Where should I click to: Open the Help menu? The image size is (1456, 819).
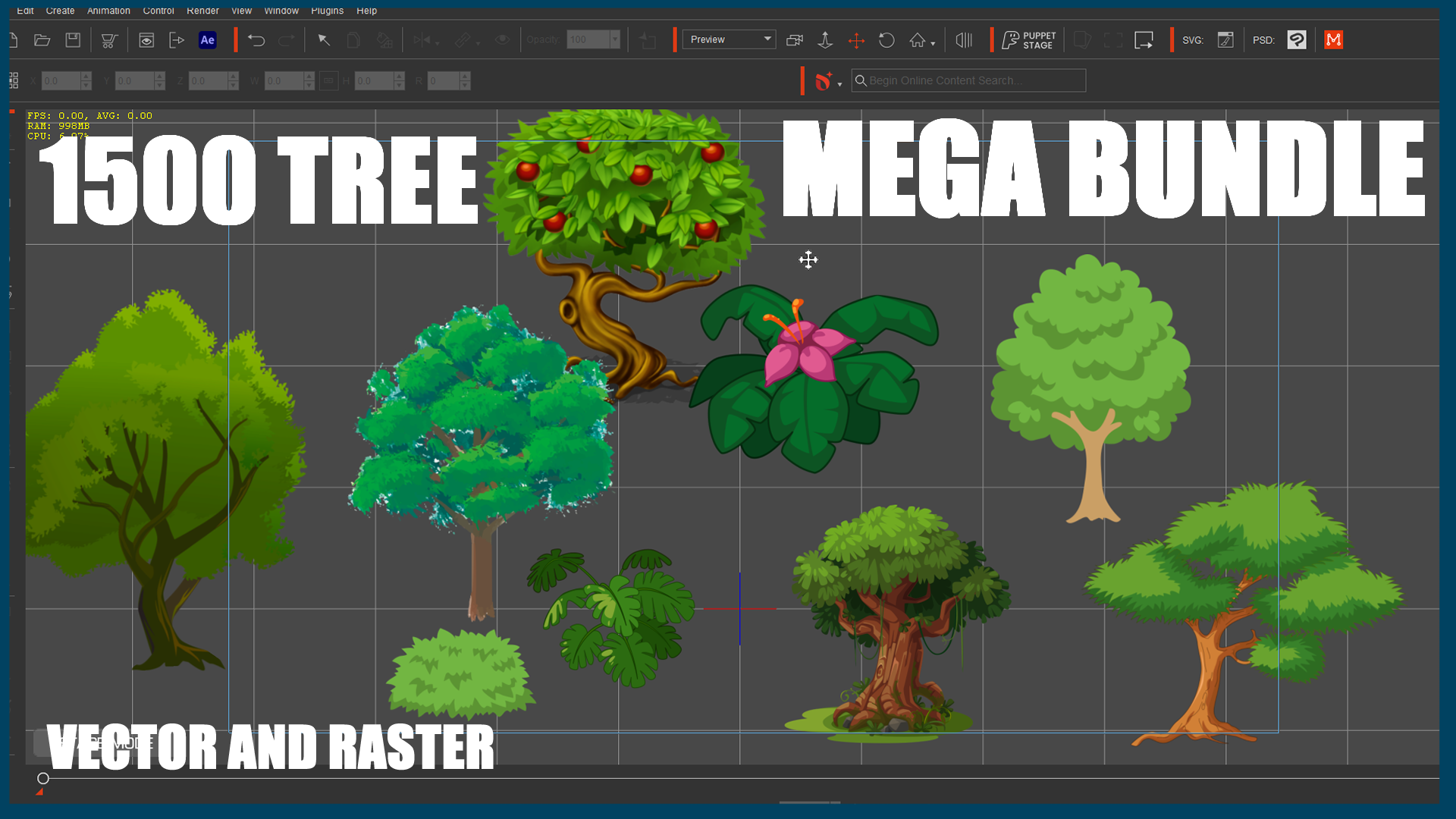click(366, 11)
